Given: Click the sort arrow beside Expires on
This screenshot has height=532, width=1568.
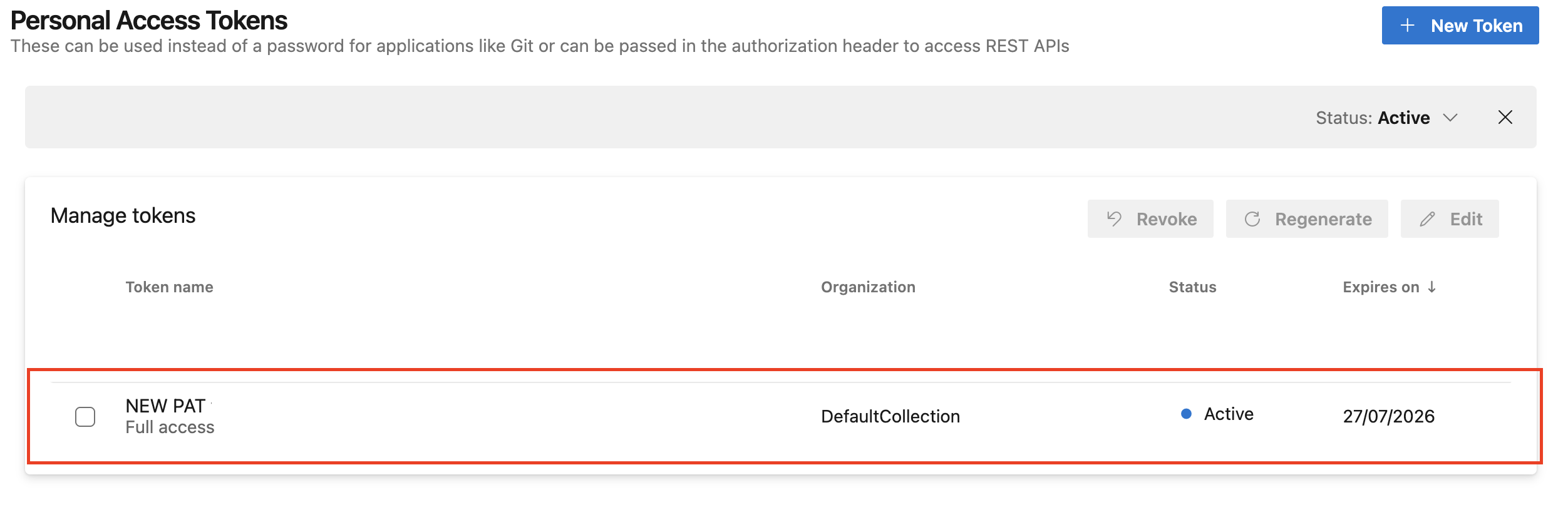Looking at the screenshot, I should pyautogui.click(x=1431, y=287).
